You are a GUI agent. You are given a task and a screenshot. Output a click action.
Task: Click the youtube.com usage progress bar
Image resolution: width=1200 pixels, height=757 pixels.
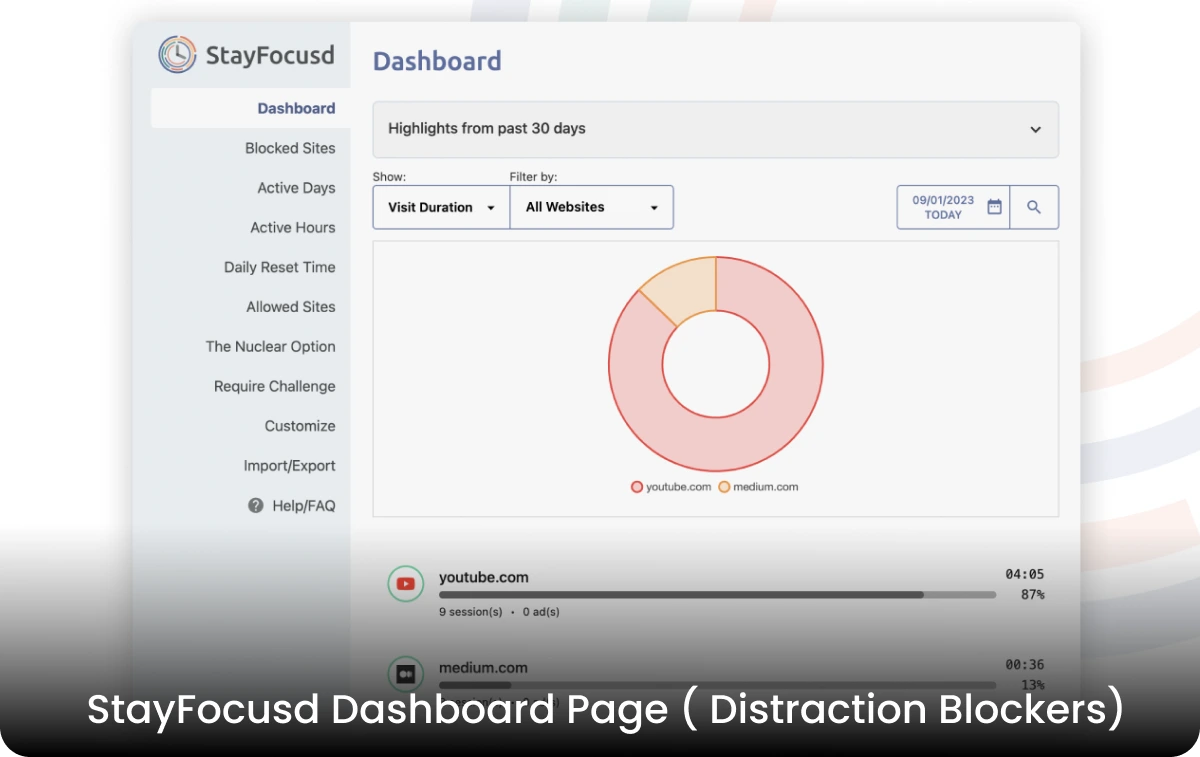717,595
